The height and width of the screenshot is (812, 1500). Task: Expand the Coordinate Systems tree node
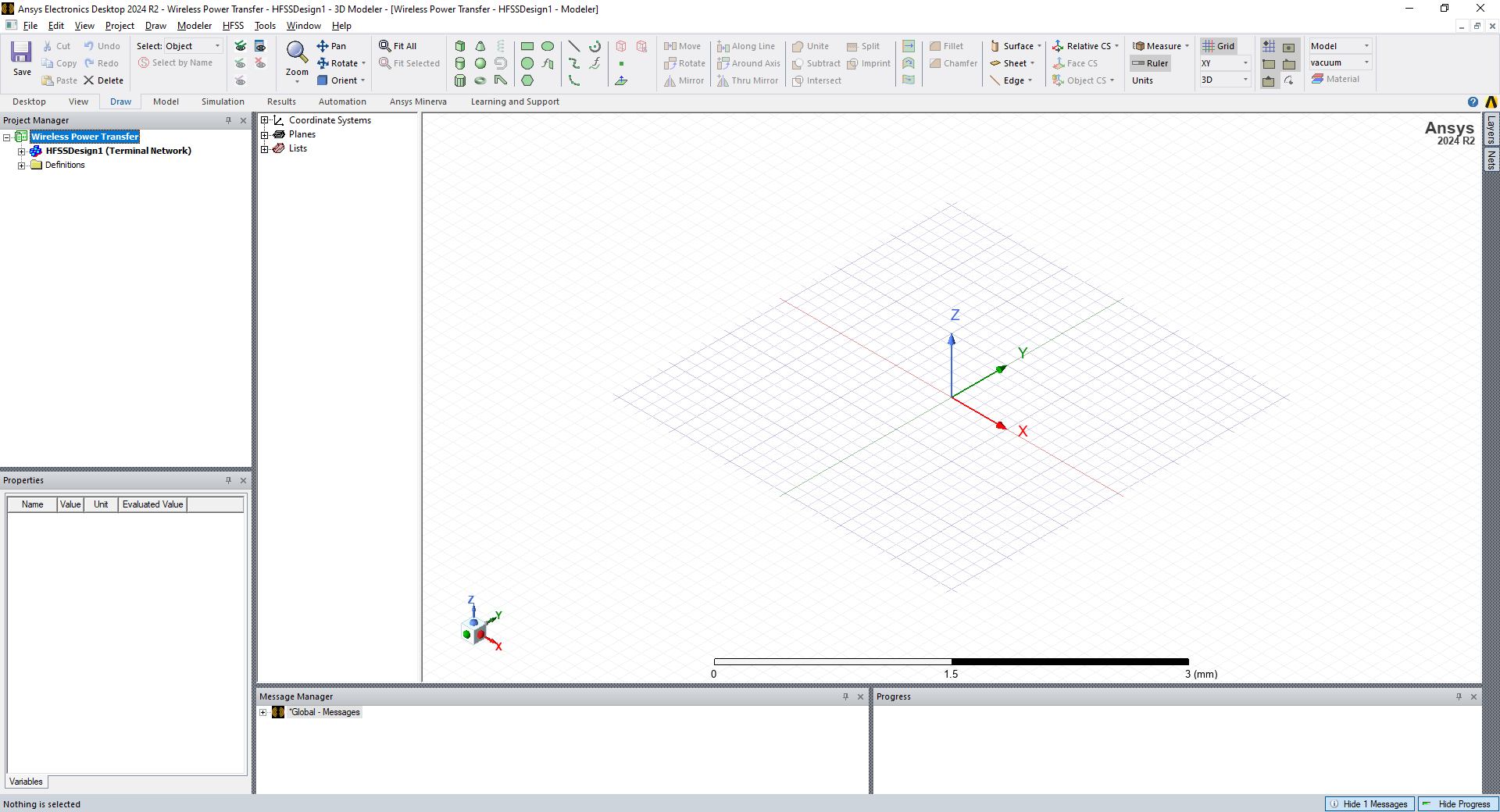click(x=265, y=120)
